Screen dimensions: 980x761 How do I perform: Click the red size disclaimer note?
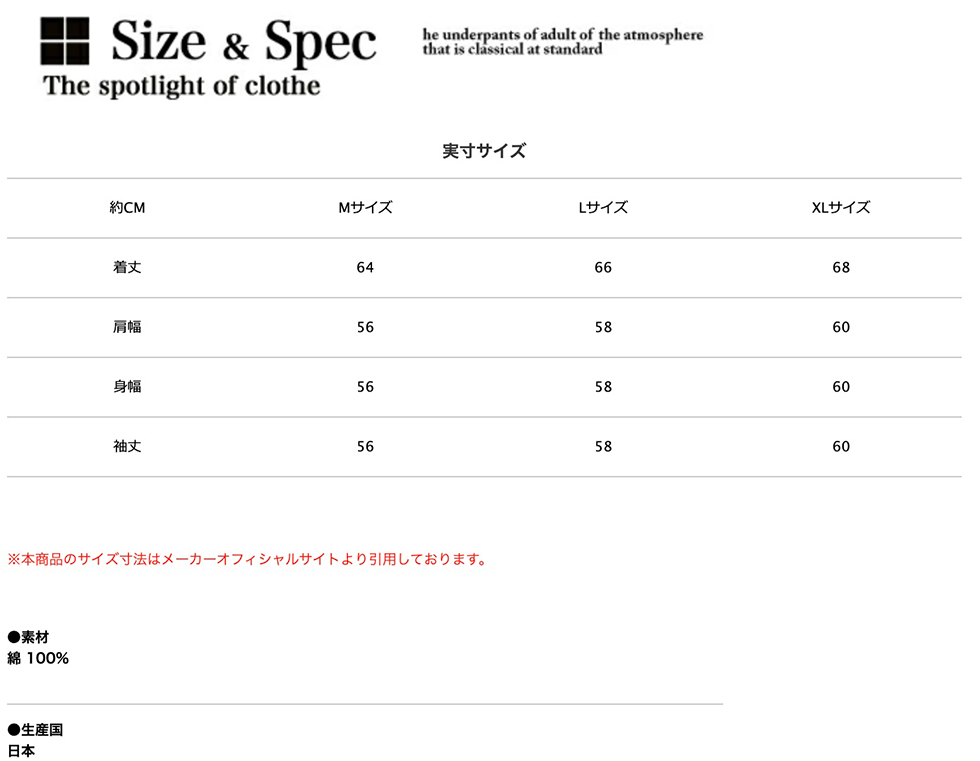248,559
